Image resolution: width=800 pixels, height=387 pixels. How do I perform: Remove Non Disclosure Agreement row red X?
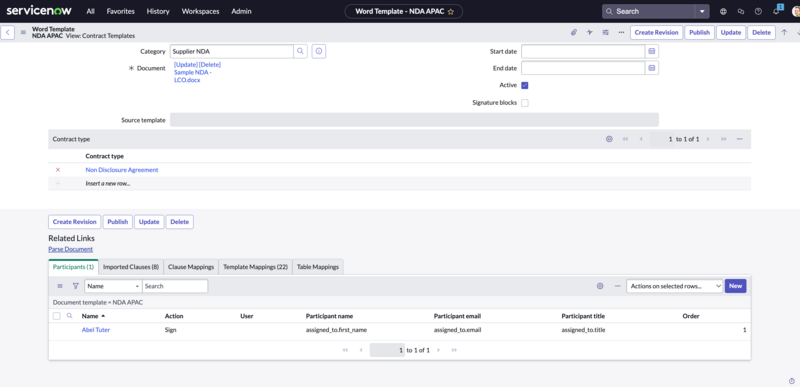(x=58, y=170)
